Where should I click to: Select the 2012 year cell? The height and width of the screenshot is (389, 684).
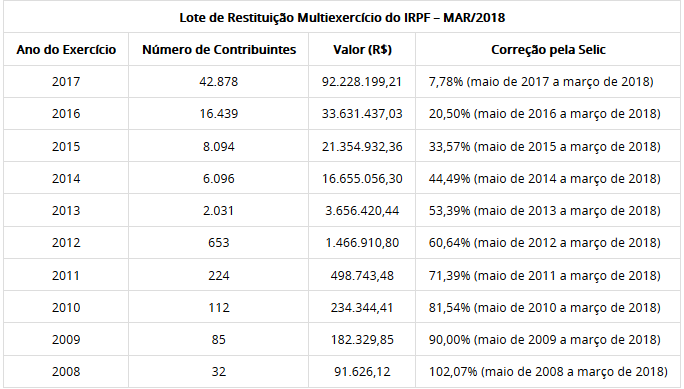click(66, 242)
